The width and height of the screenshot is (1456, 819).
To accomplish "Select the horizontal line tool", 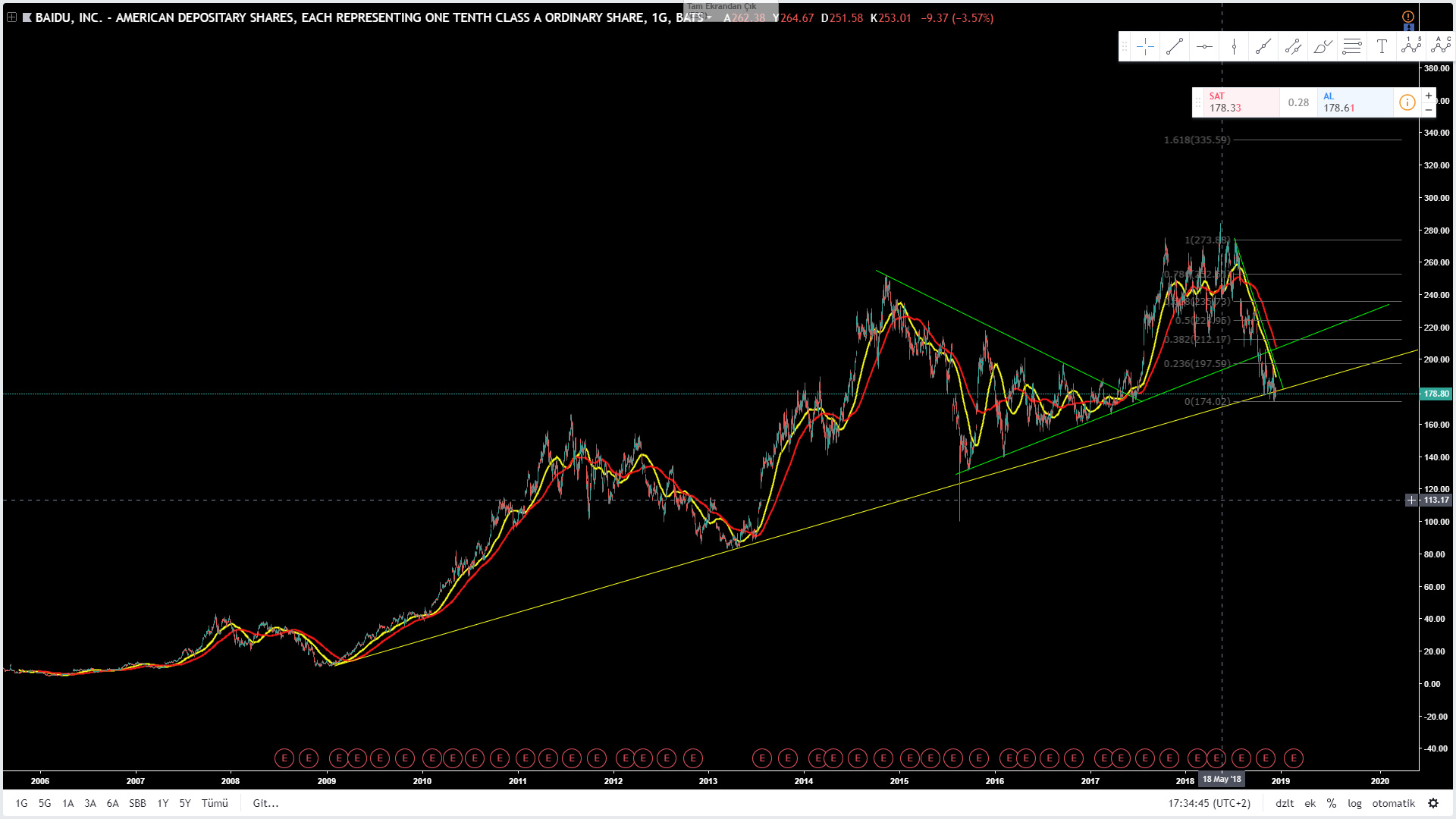I will 1204,47.
